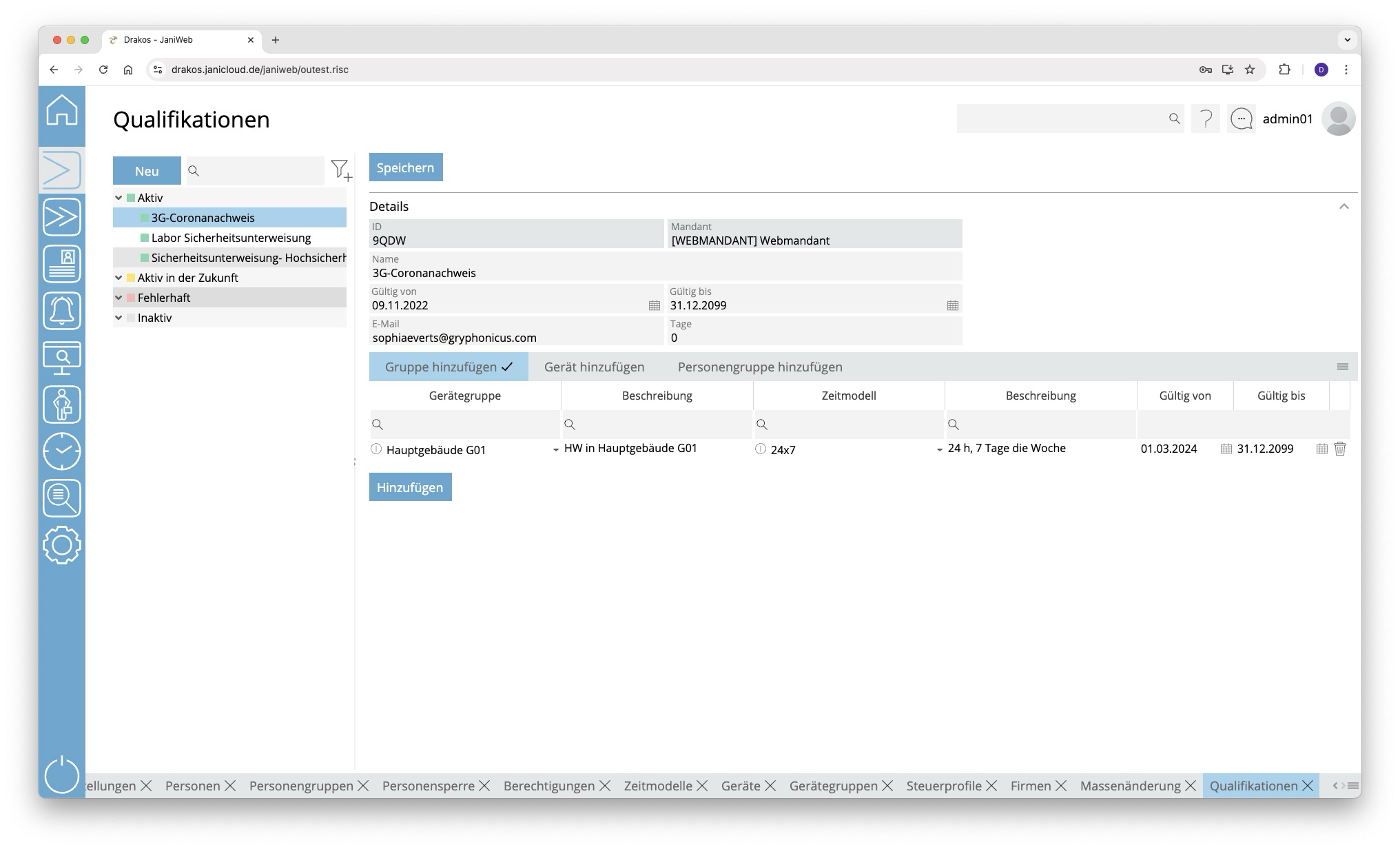The image size is (1400, 849).
Task: Switch to Gerät hinzufügen tab
Action: (594, 367)
